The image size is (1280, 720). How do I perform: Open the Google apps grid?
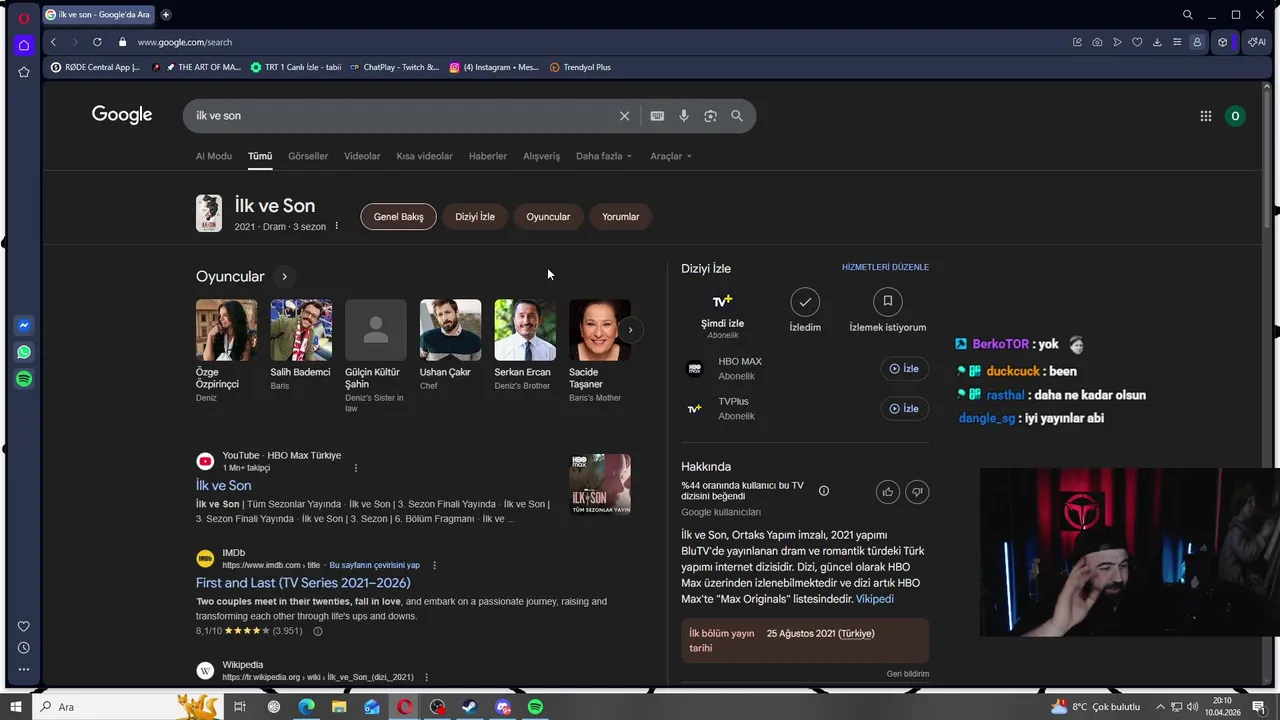pyautogui.click(x=1206, y=116)
